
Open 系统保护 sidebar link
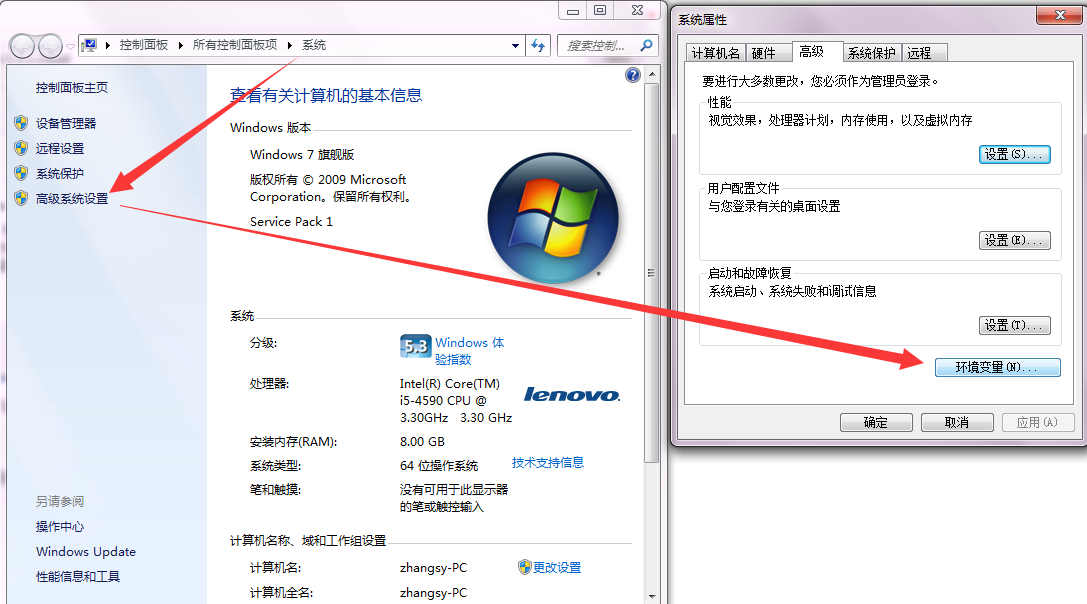[x=60, y=173]
